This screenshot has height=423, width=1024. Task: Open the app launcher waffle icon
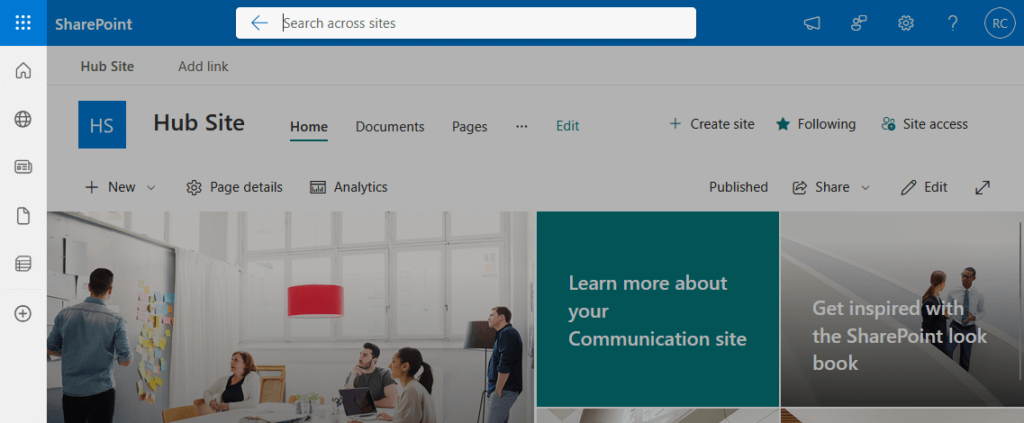tap(23, 23)
